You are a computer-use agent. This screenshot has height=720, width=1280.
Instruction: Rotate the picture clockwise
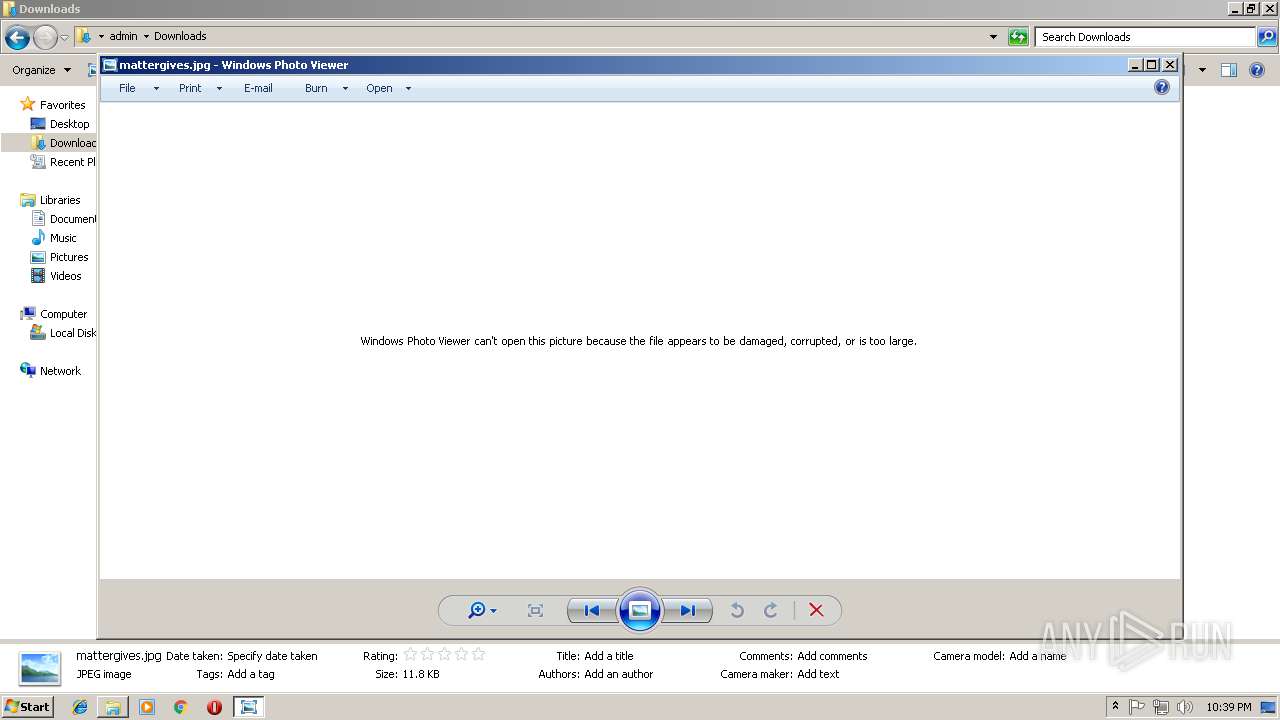pyautogui.click(x=771, y=610)
